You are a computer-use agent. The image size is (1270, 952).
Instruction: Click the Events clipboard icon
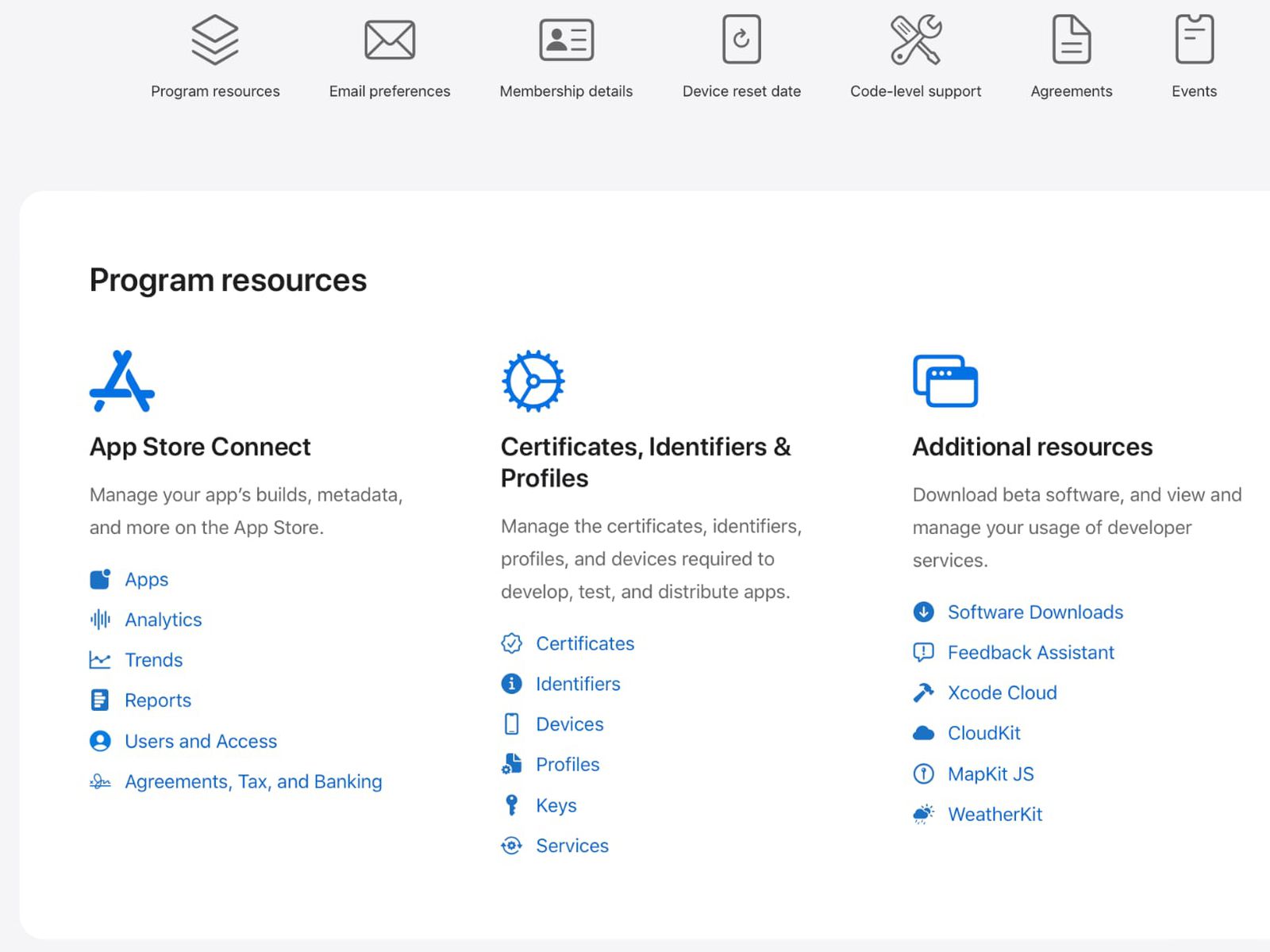1194,40
